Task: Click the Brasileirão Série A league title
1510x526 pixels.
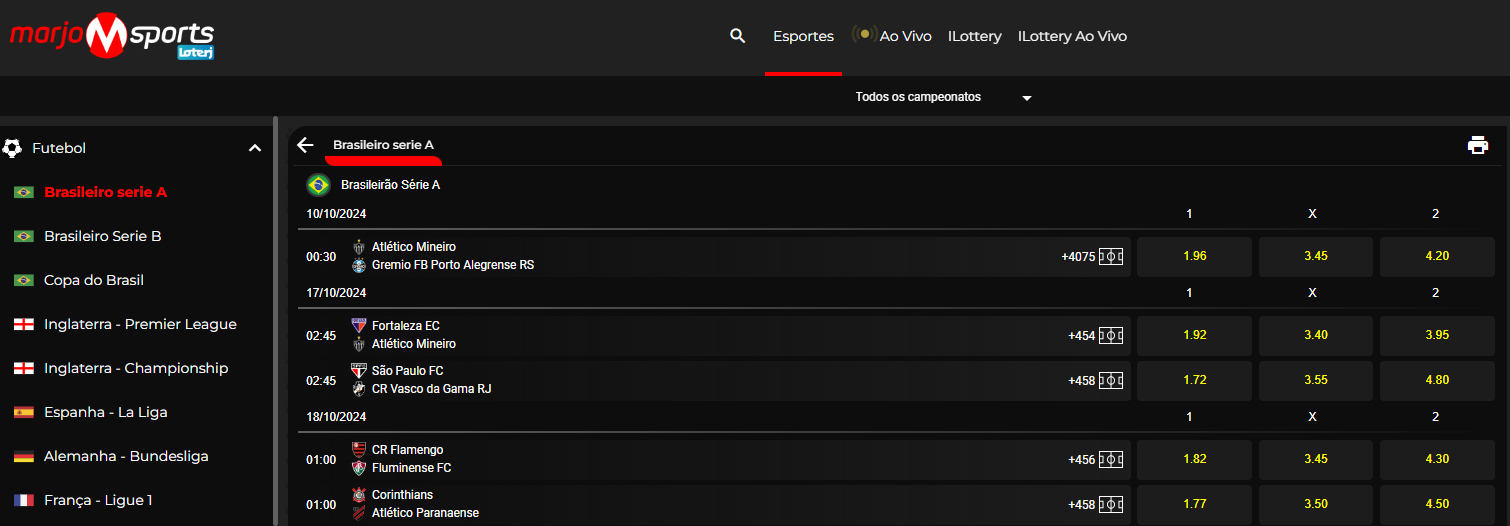Action: pyautogui.click(x=390, y=185)
